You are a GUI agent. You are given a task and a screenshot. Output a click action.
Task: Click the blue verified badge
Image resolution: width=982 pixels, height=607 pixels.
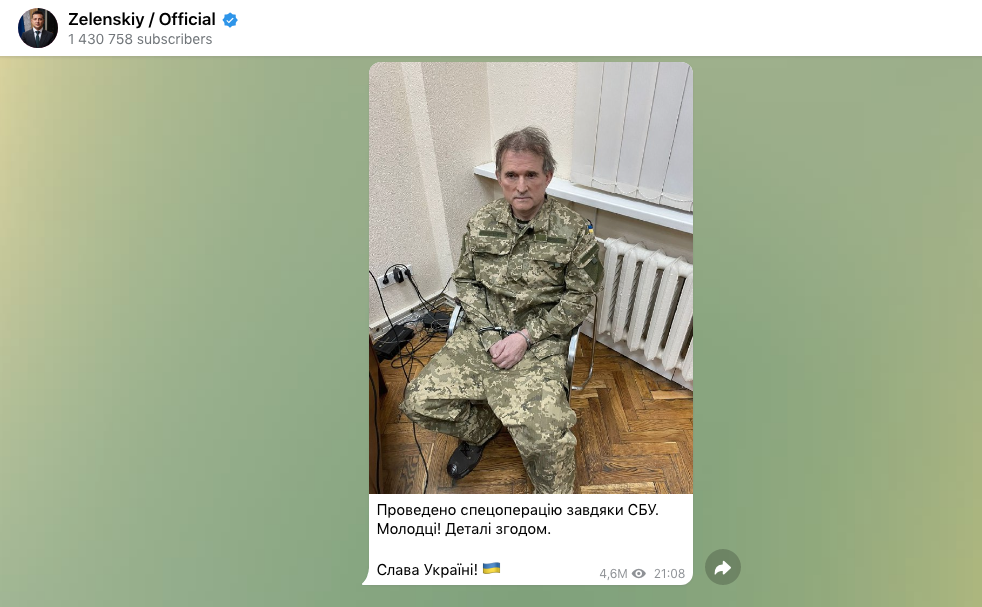click(230, 20)
